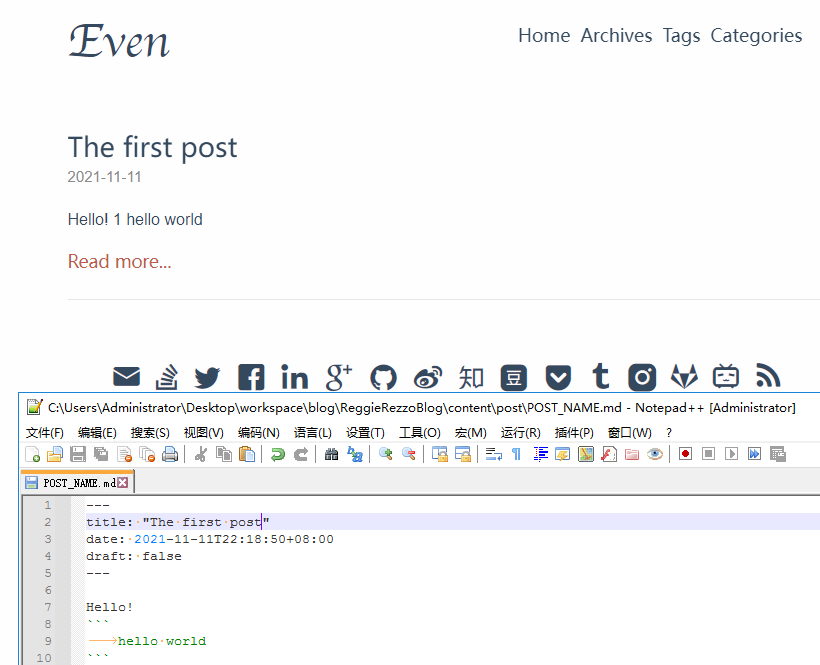Open the 语言(L) menu
Screen dimensions: 820x665
(x=312, y=433)
